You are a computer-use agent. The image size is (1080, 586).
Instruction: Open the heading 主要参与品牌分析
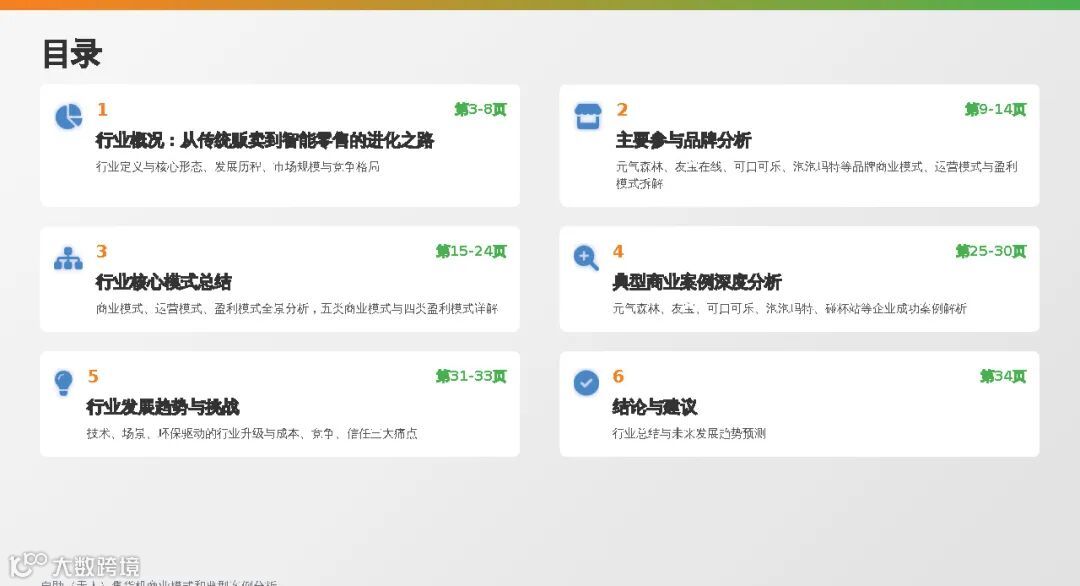[x=683, y=140]
